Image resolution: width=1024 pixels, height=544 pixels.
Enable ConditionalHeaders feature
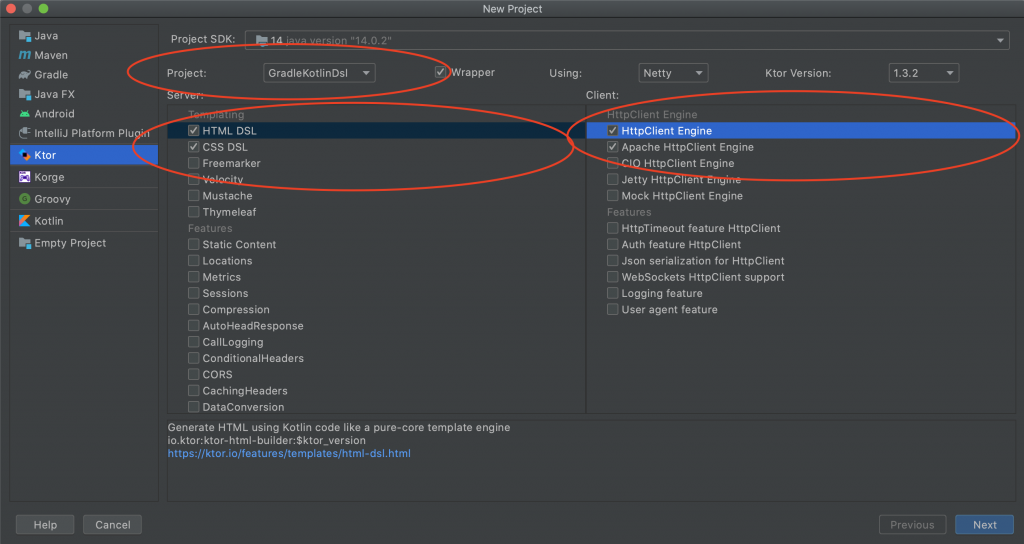(x=193, y=358)
